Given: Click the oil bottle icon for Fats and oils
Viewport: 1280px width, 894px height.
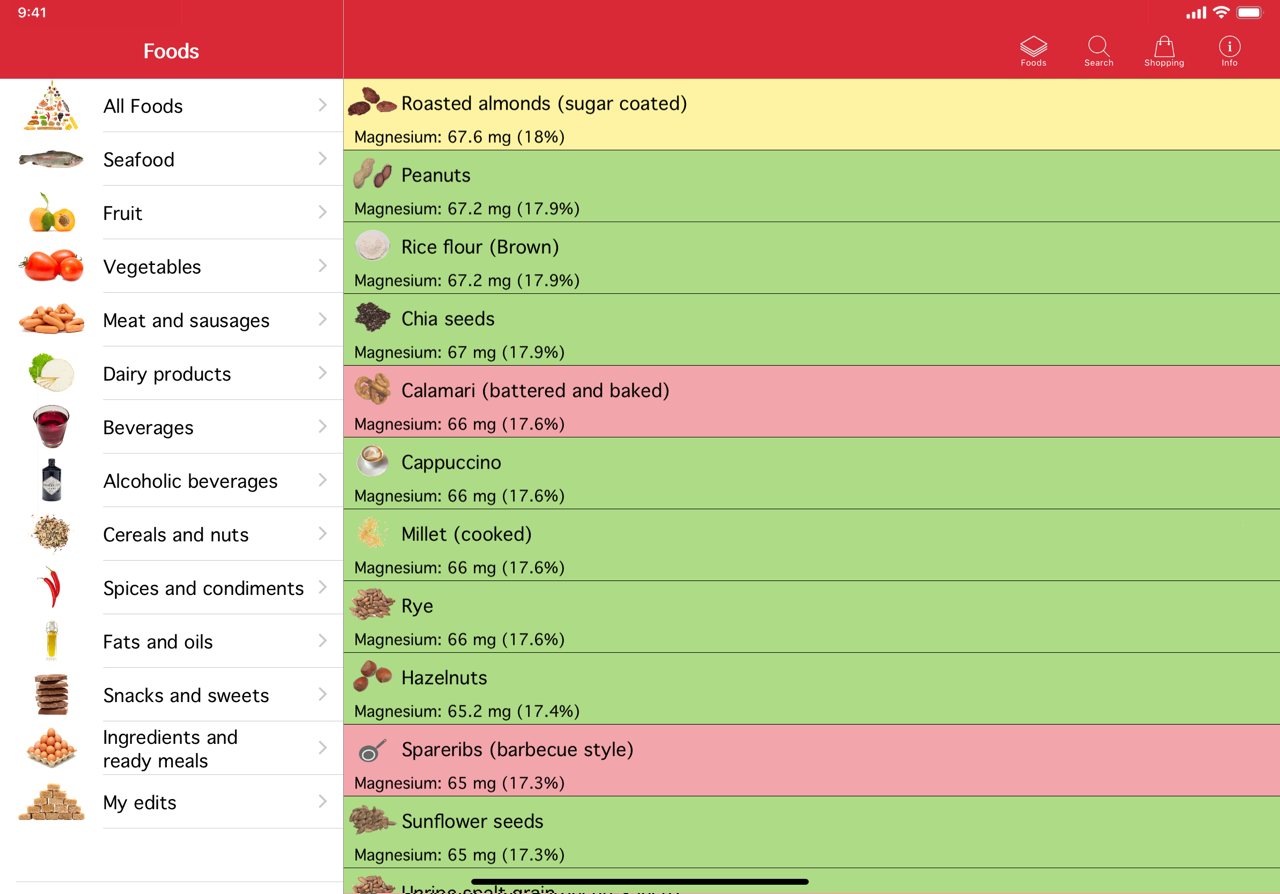Looking at the screenshot, I should (x=51, y=641).
